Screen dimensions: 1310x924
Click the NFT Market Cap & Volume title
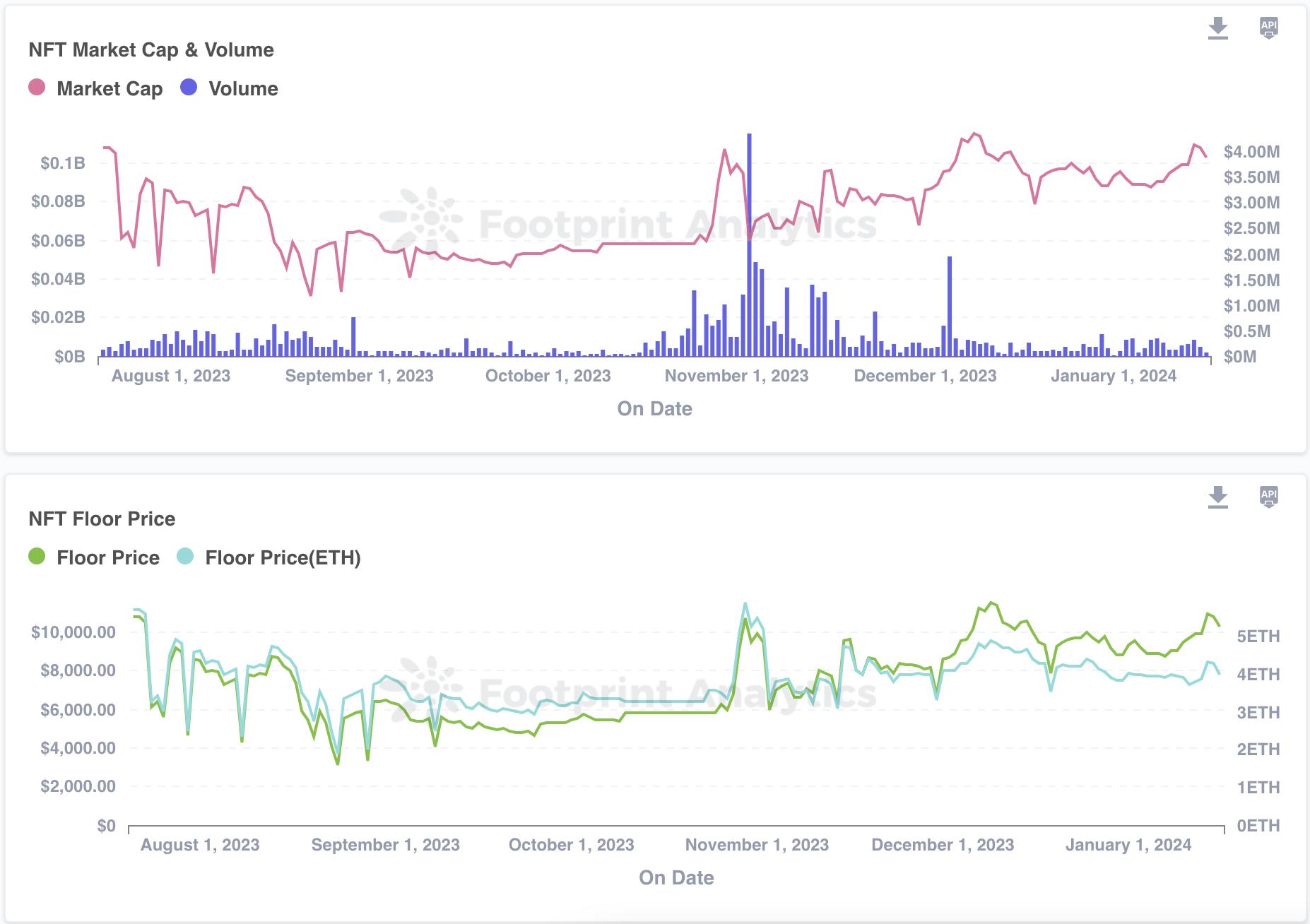tap(151, 50)
